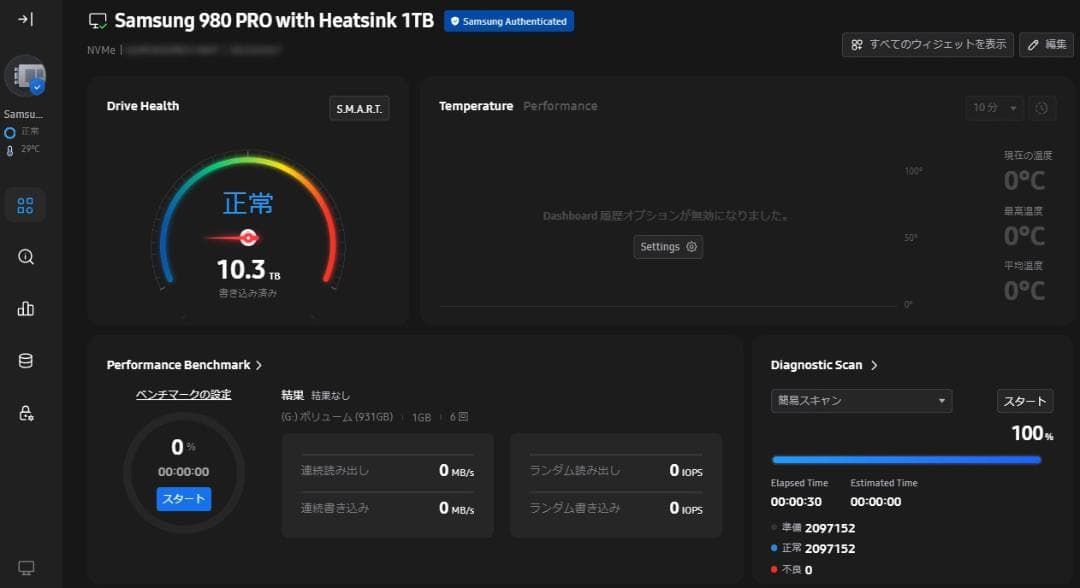Click the 準備 2097152 count entry
The image size is (1080, 588).
(x=813, y=528)
